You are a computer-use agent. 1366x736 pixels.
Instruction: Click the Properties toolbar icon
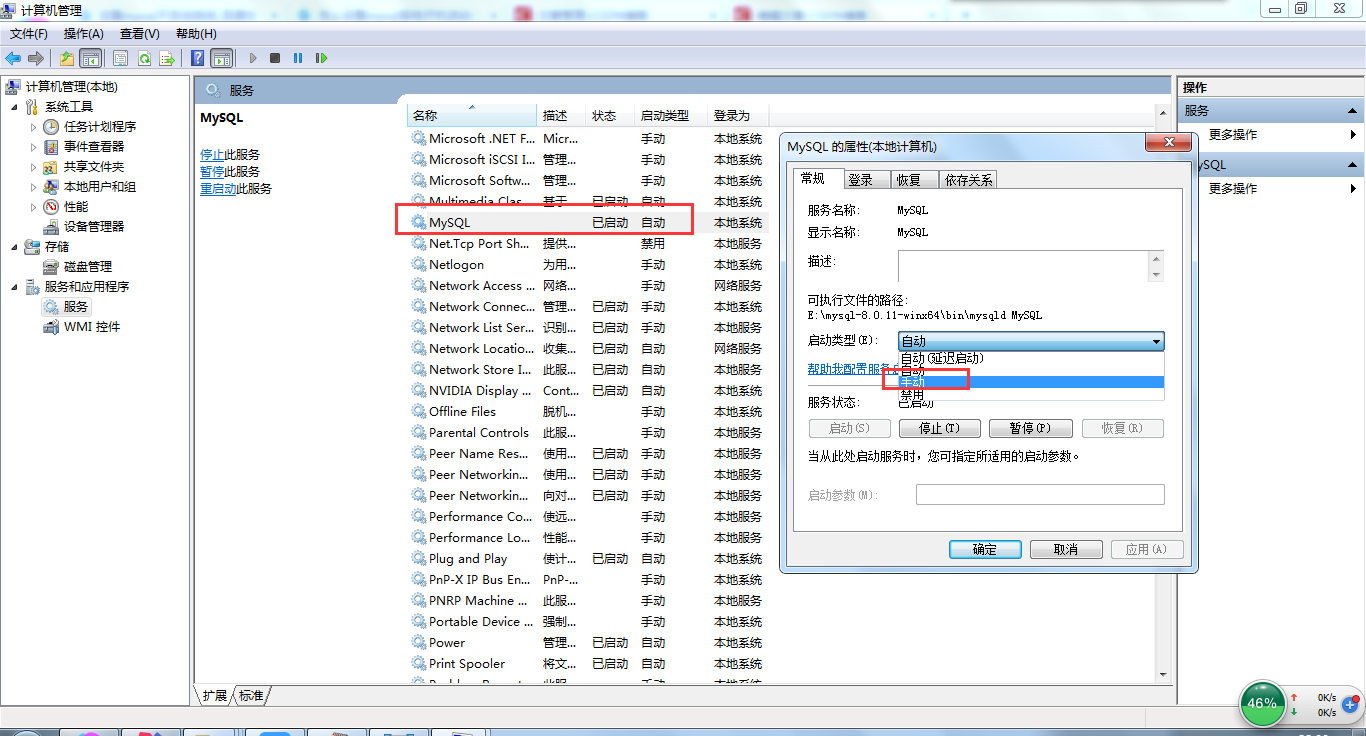coord(120,58)
